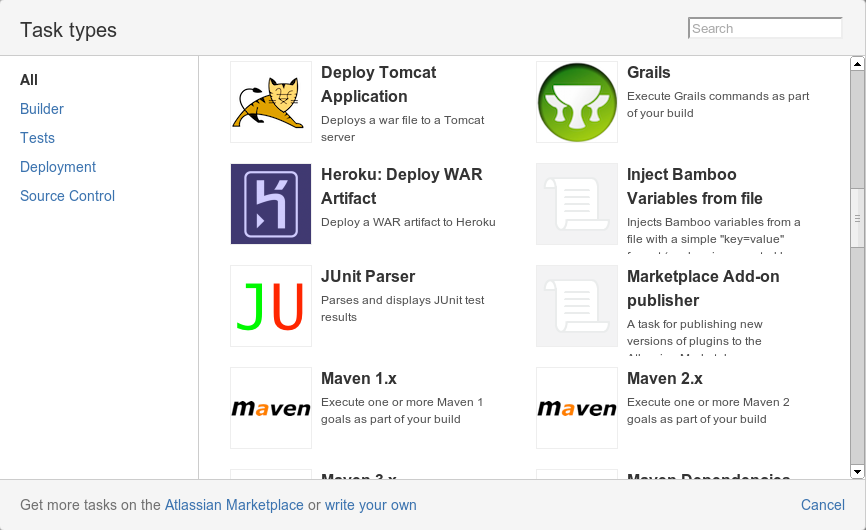The image size is (866, 530).
Task: Click the Maven 1.x logo icon
Action: click(x=271, y=408)
